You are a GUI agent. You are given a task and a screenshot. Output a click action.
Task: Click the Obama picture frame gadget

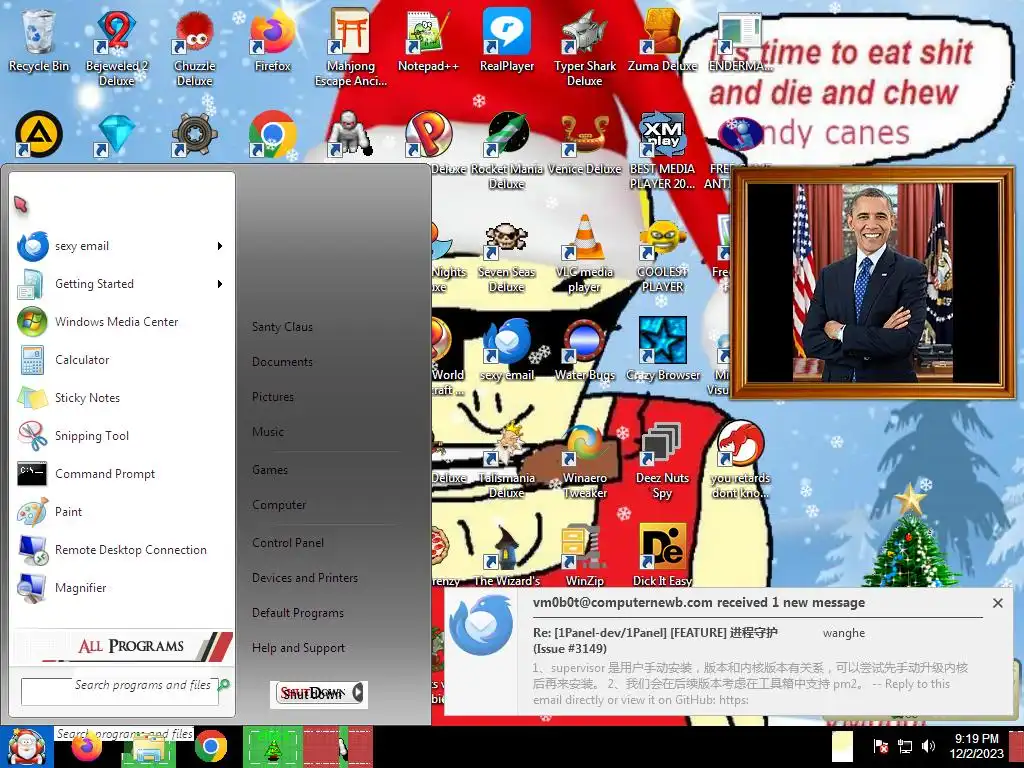872,283
